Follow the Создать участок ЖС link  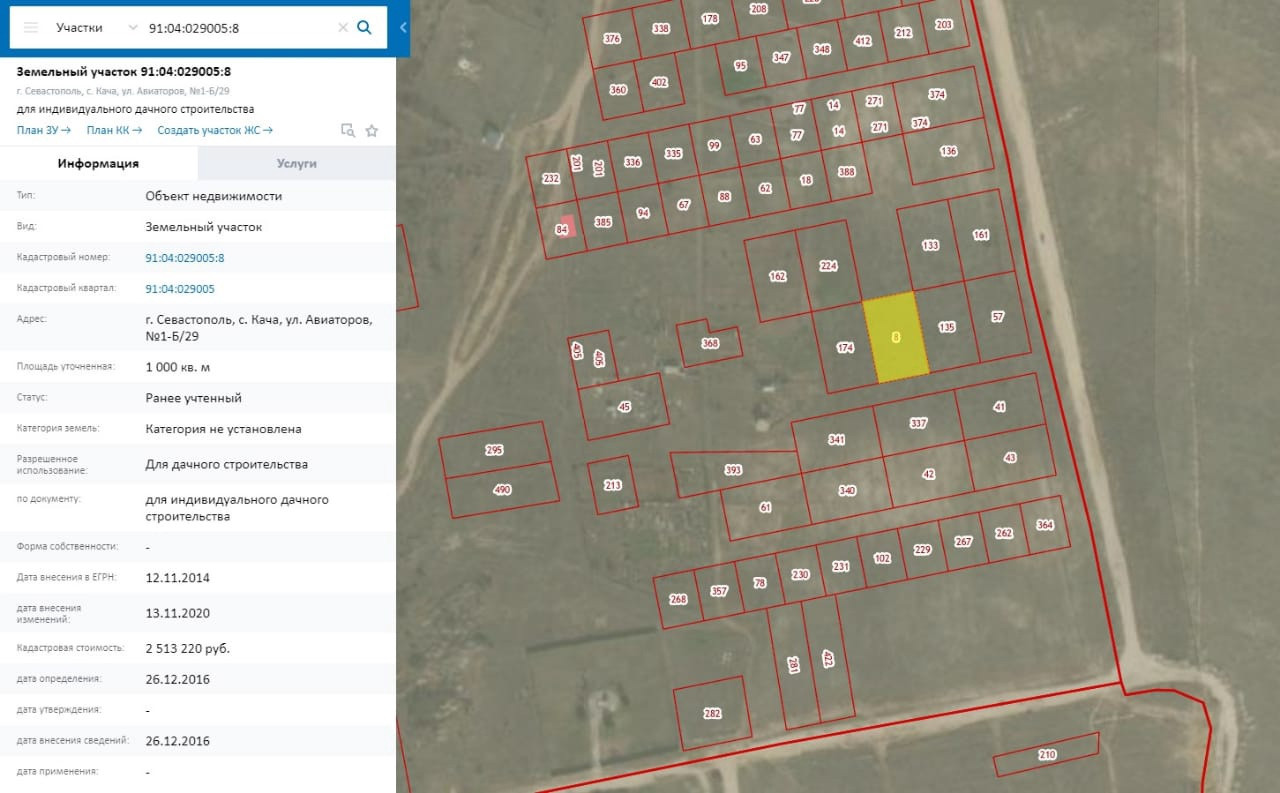pos(215,130)
